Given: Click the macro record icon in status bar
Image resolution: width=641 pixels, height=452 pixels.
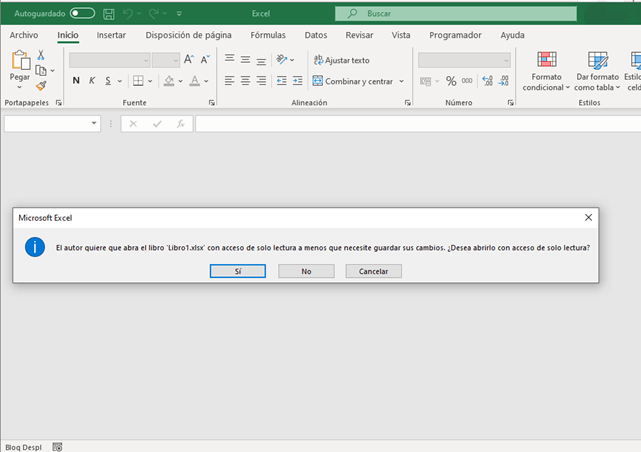Looking at the screenshot, I should 57,447.
